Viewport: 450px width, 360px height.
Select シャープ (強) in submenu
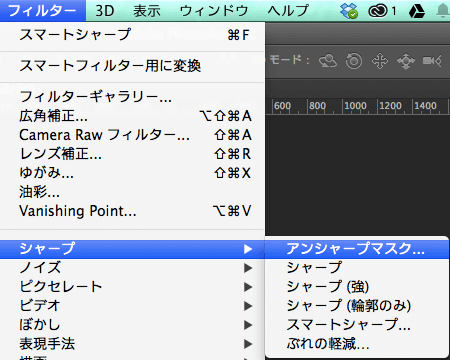[x=357, y=287]
